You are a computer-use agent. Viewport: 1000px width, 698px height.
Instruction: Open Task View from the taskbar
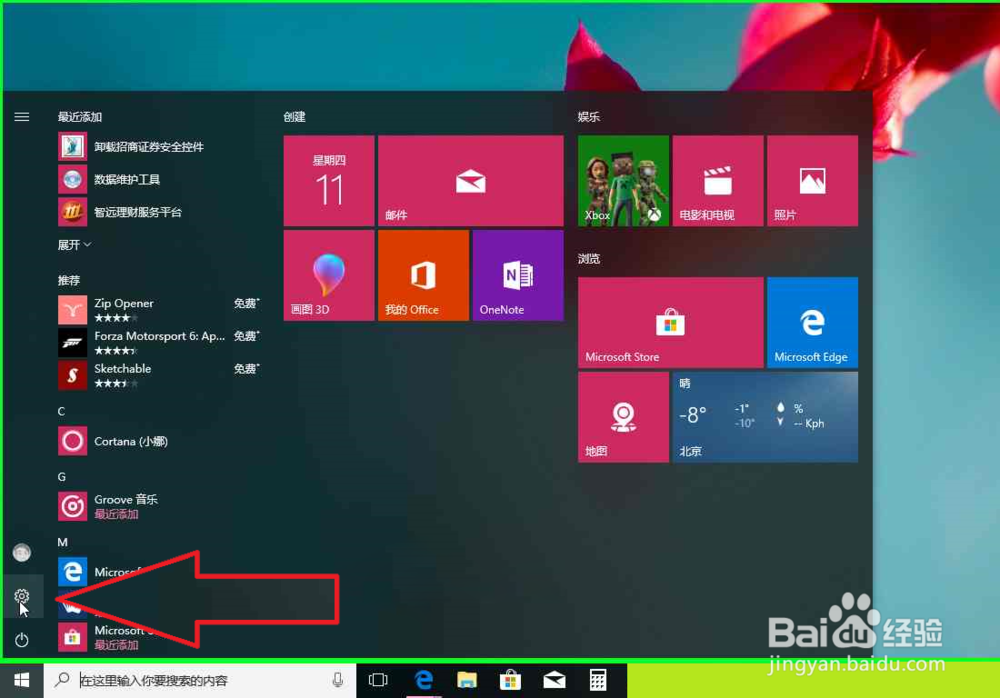pyautogui.click(x=377, y=679)
